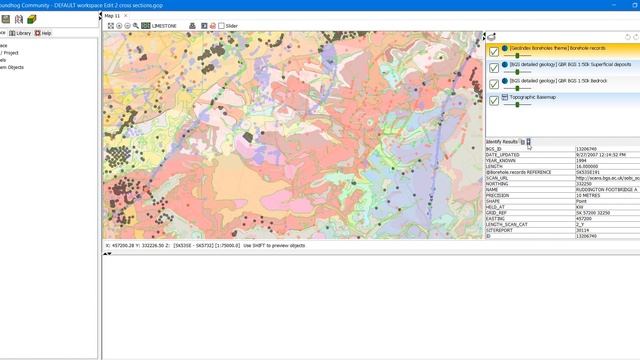Screen dimensions: 640x360
Task: Uncheck Topographic Basemap visibility checkbox
Action: (x=494, y=100)
